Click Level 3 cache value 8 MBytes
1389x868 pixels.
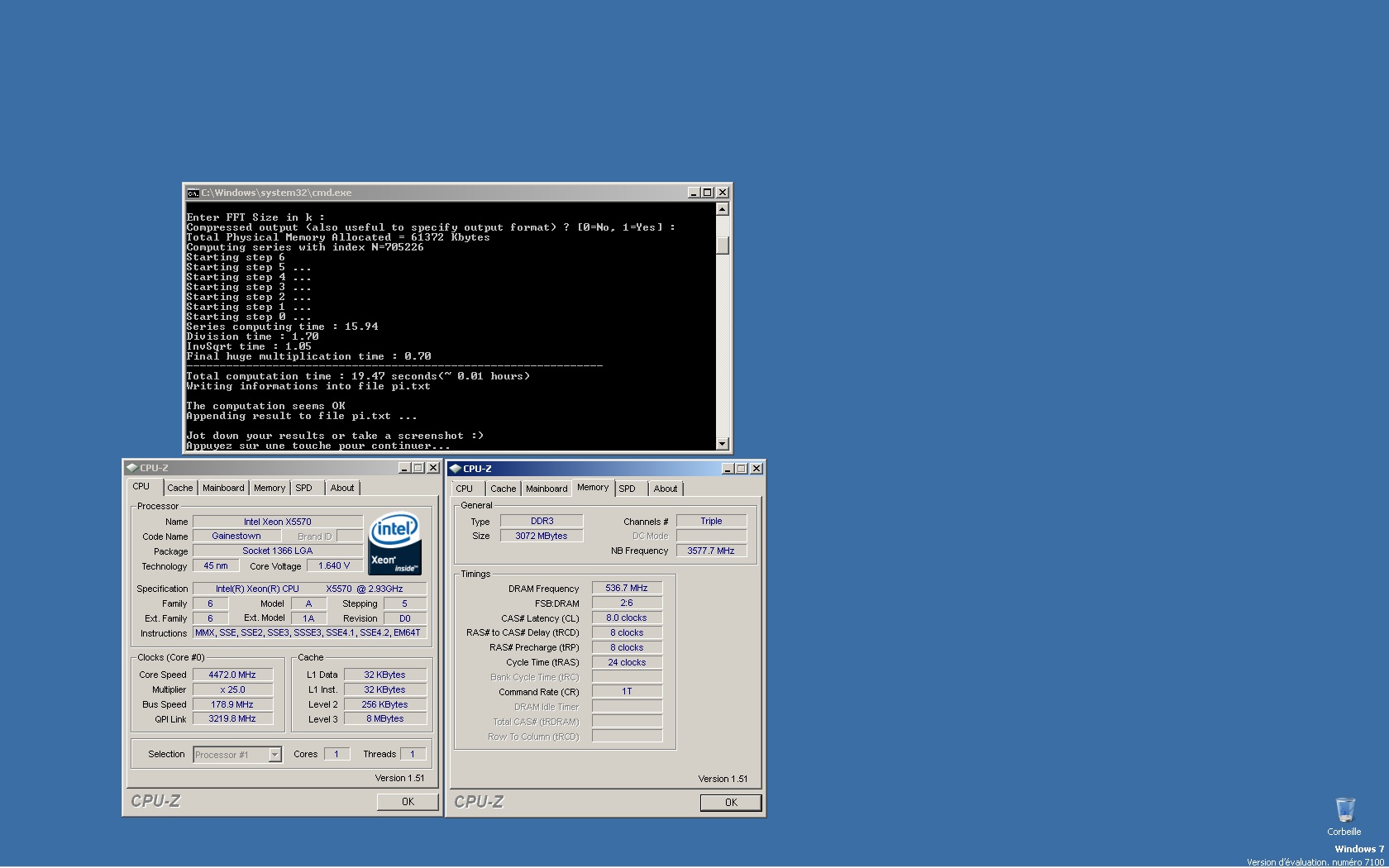click(385, 719)
